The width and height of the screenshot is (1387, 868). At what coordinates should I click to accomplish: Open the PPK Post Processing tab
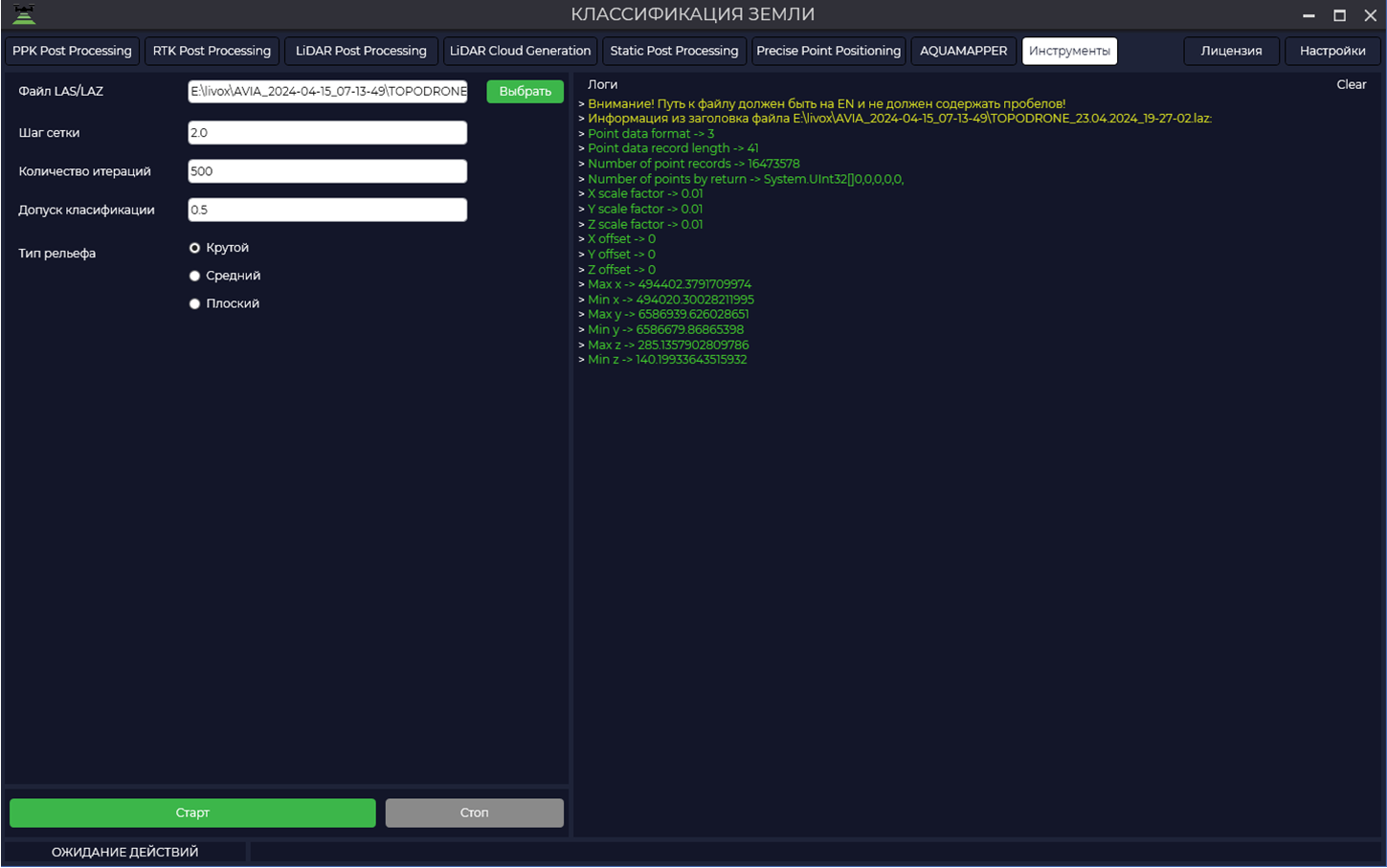tap(72, 51)
